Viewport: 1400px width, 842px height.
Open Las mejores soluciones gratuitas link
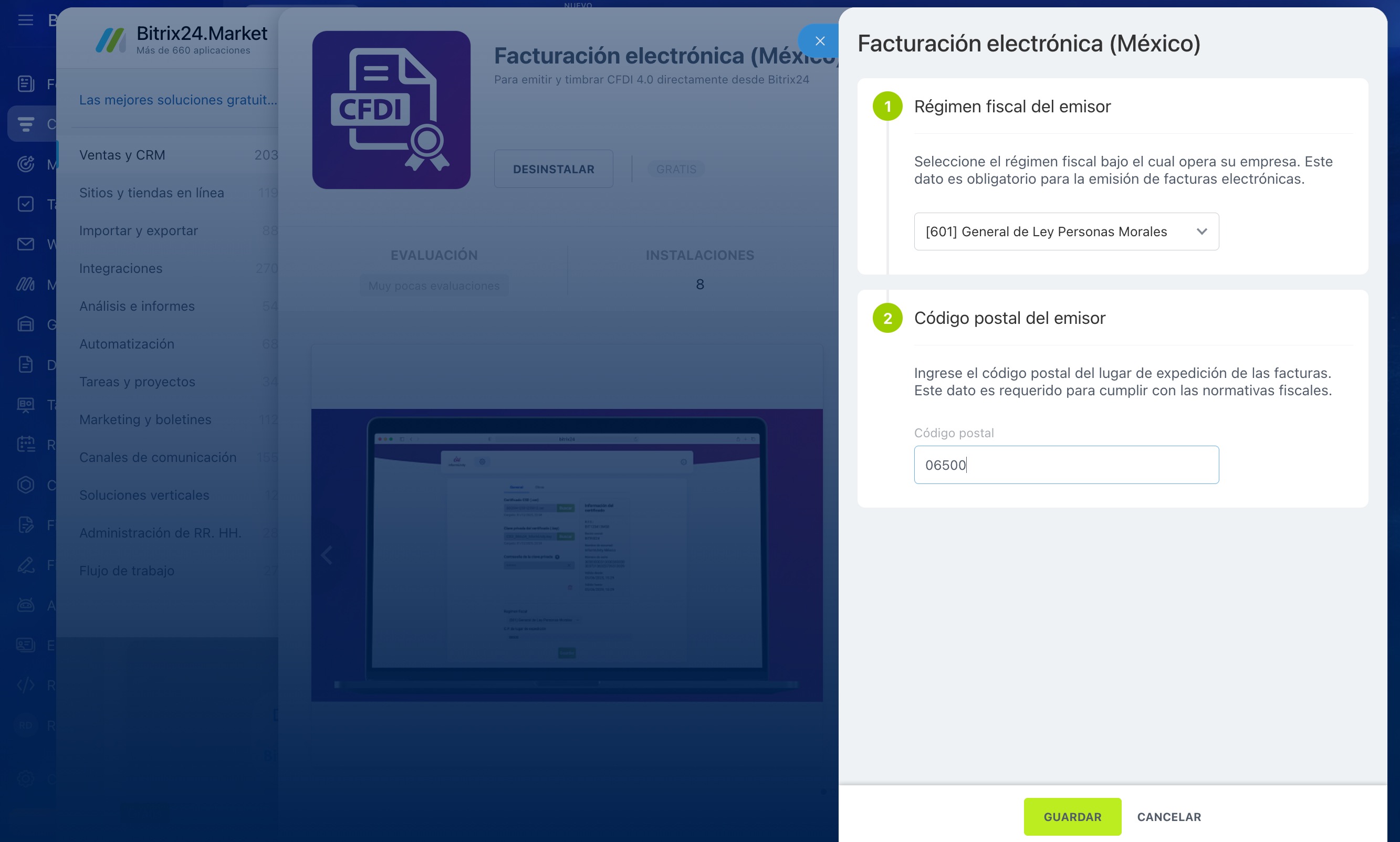pos(178,100)
